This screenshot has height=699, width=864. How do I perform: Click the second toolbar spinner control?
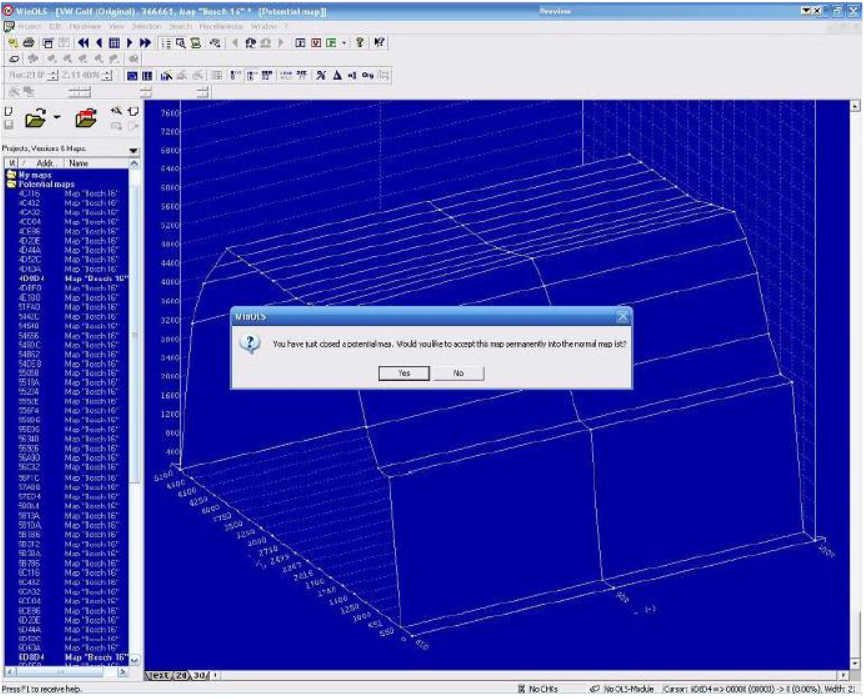click(108, 75)
